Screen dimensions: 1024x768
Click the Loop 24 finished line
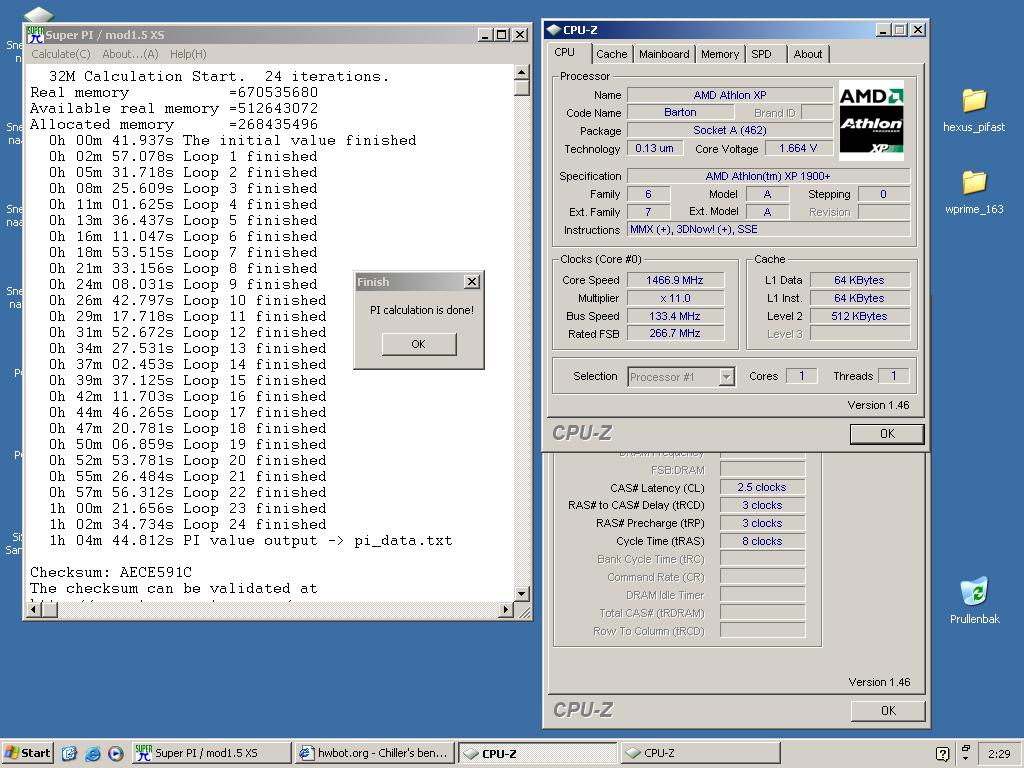coord(187,524)
